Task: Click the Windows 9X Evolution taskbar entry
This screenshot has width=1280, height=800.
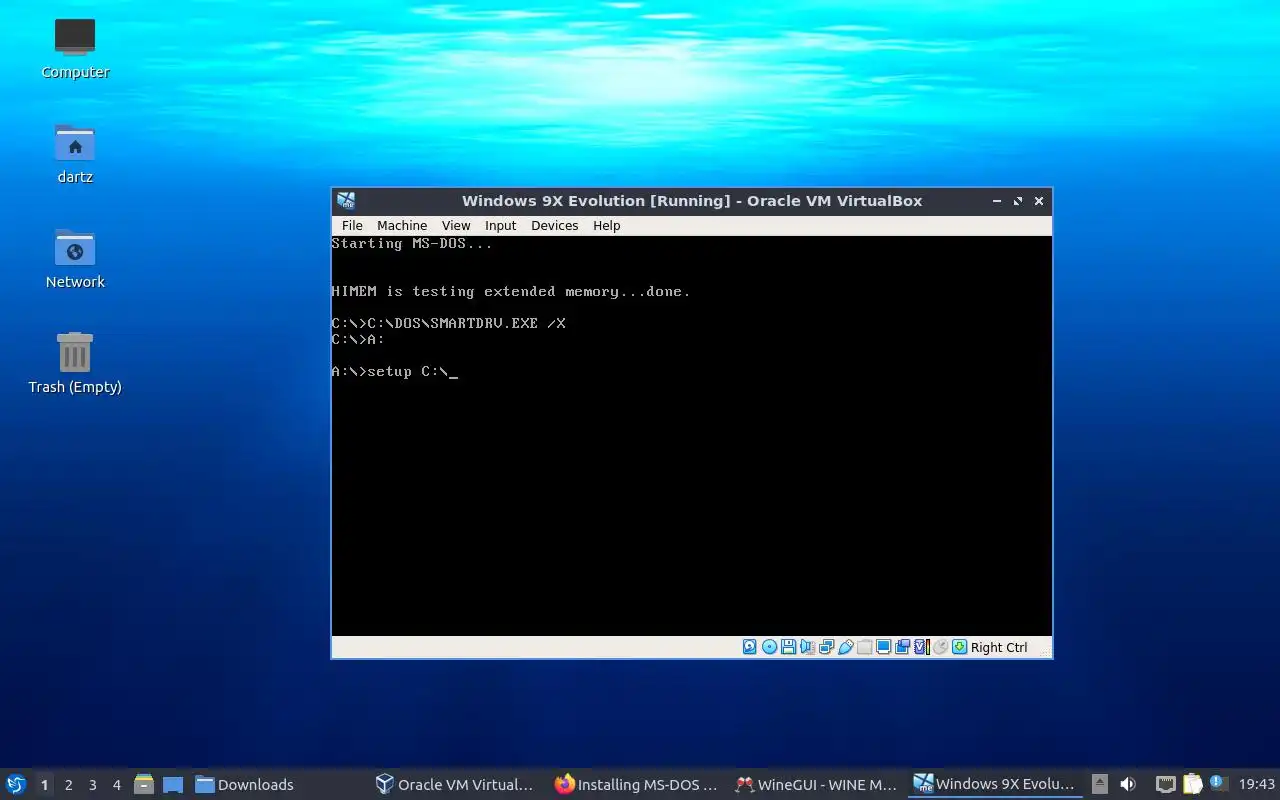Action: 995,784
